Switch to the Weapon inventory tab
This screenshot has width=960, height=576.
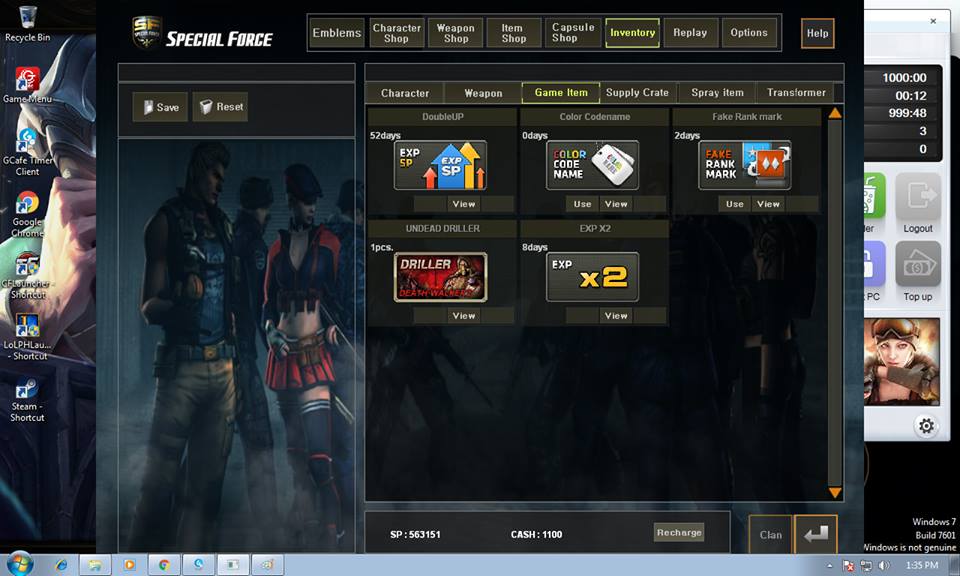(483, 93)
